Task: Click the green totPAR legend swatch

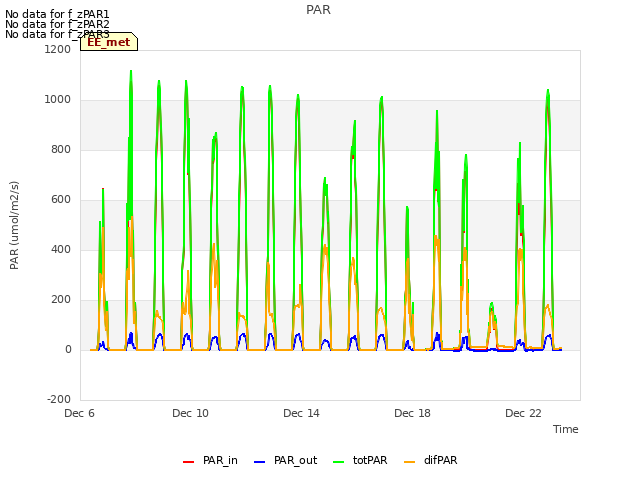Action: tap(338, 462)
